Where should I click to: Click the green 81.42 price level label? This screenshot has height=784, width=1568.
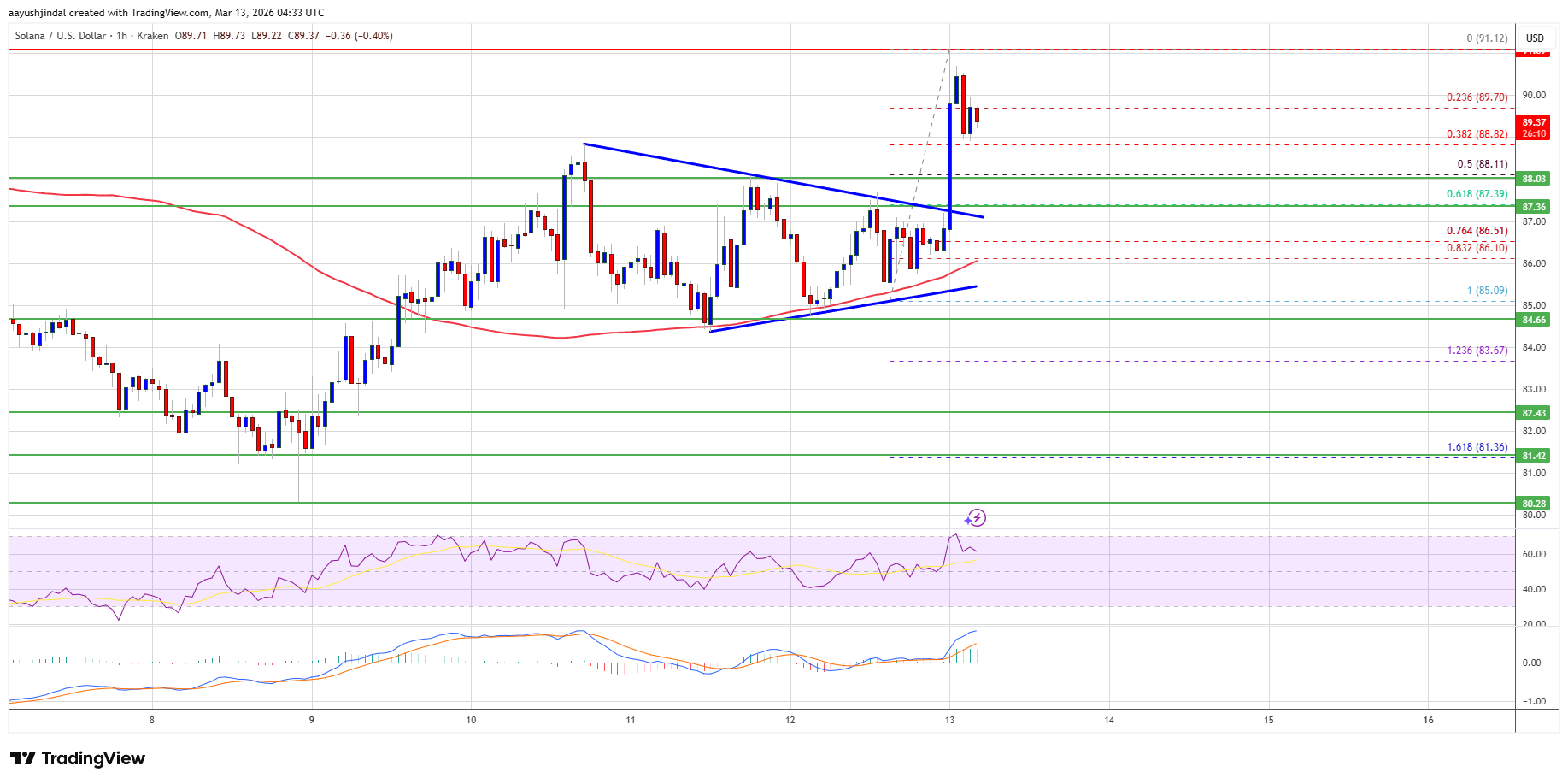pyautogui.click(x=1533, y=456)
